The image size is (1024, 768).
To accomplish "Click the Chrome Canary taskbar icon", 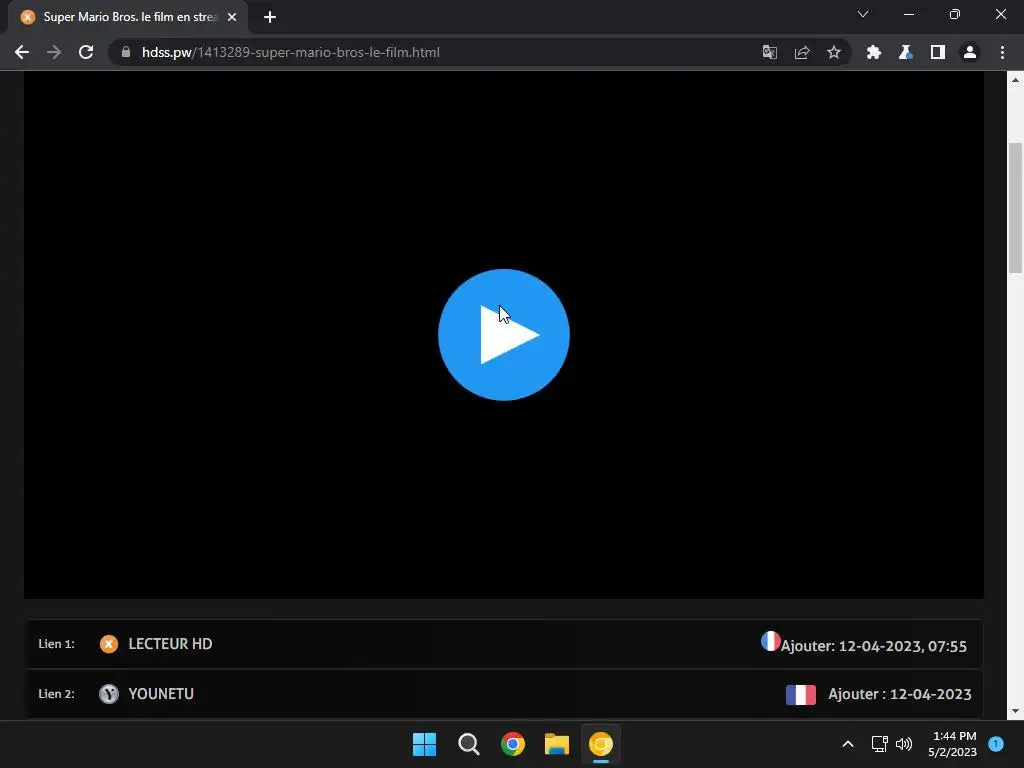I will 601,744.
